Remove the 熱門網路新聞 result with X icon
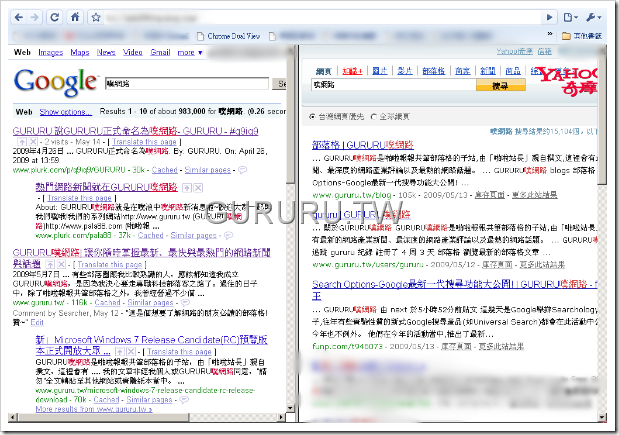This screenshot has width=619, height=435. [x=198, y=188]
